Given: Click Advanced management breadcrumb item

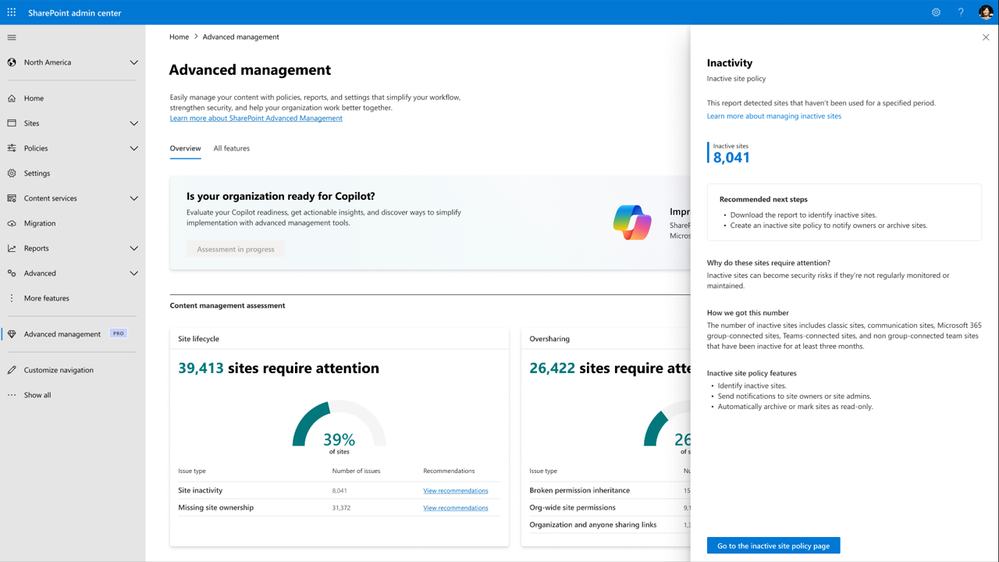Looking at the screenshot, I should pos(241,37).
